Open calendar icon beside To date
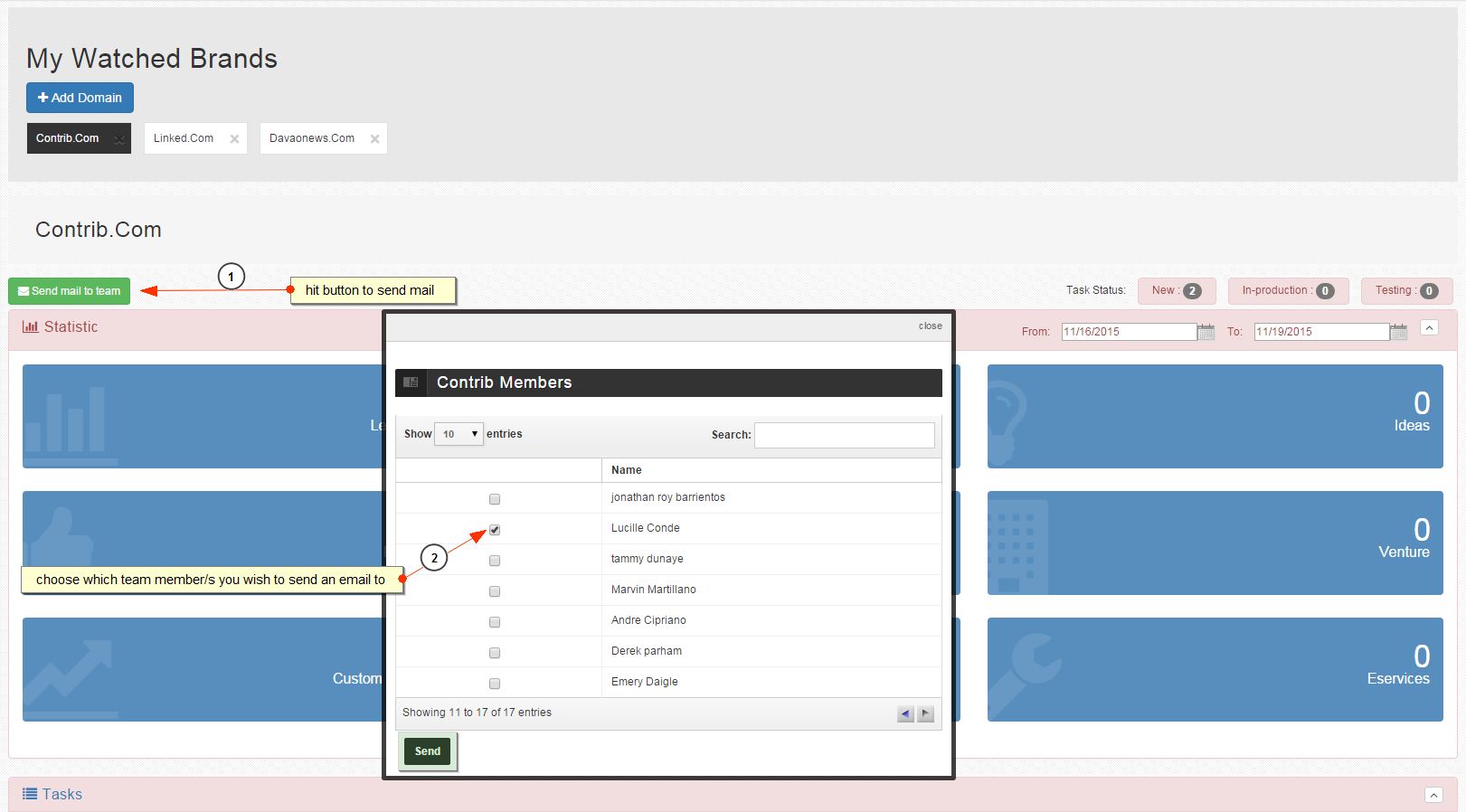1466x812 pixels. 1398,332
